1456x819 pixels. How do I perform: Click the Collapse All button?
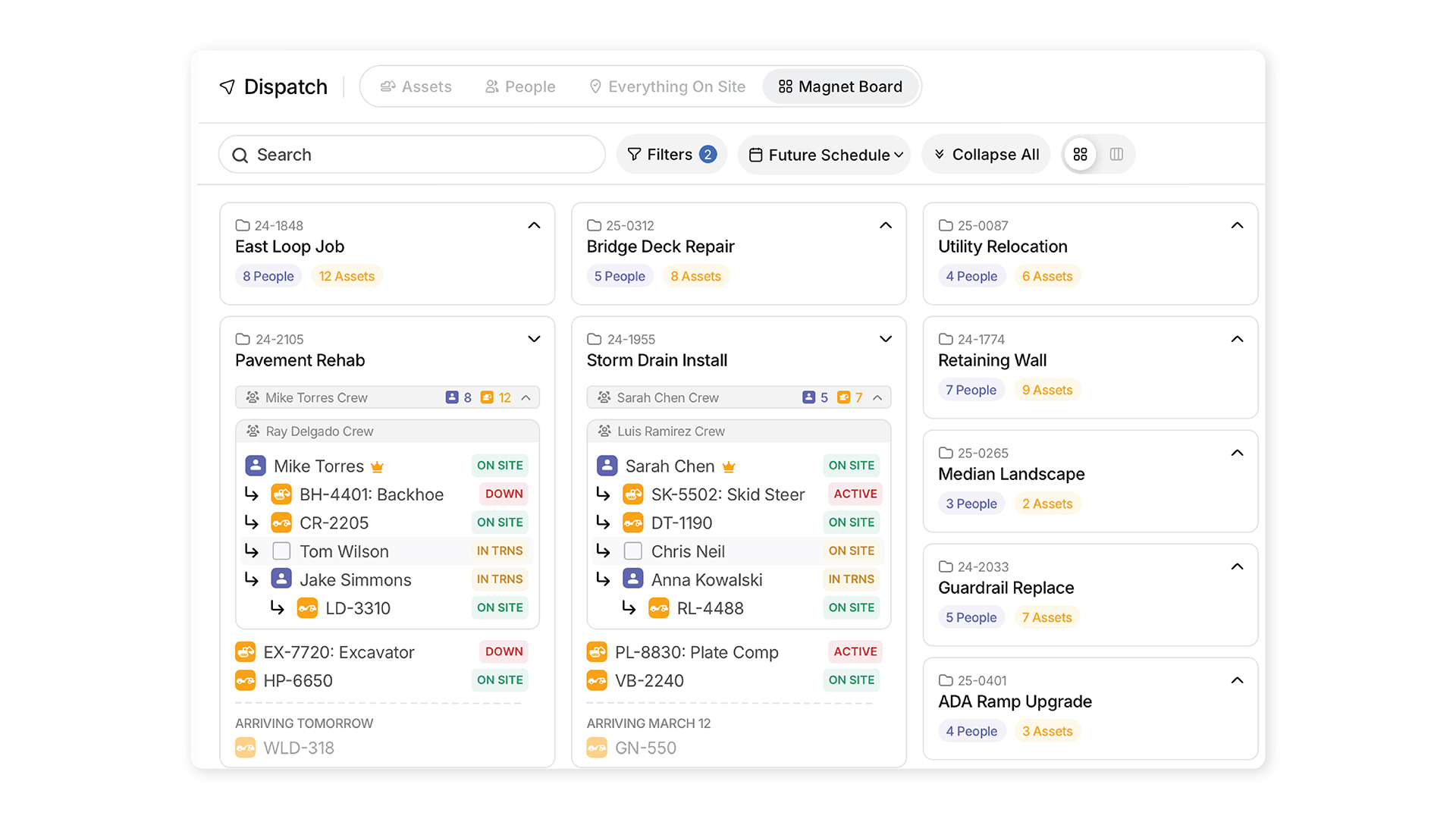click(x=986, y=155)
